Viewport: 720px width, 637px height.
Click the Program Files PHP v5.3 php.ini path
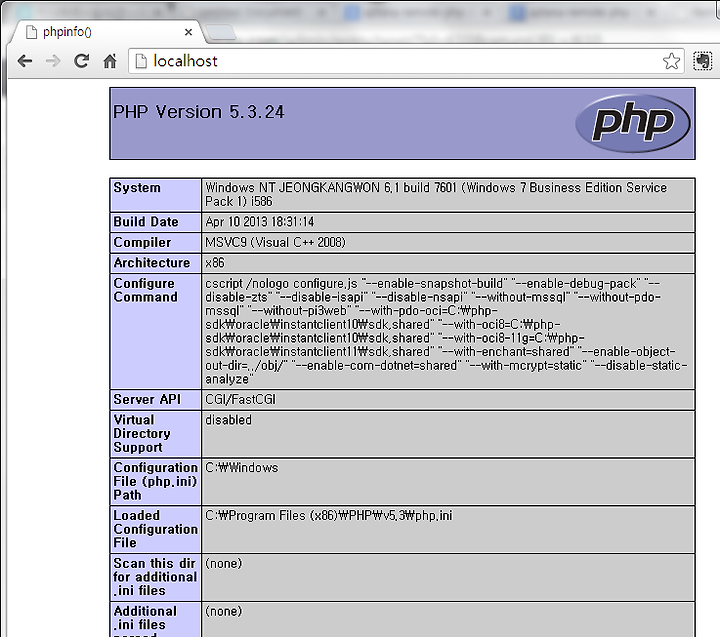click(x=329, y=515)
